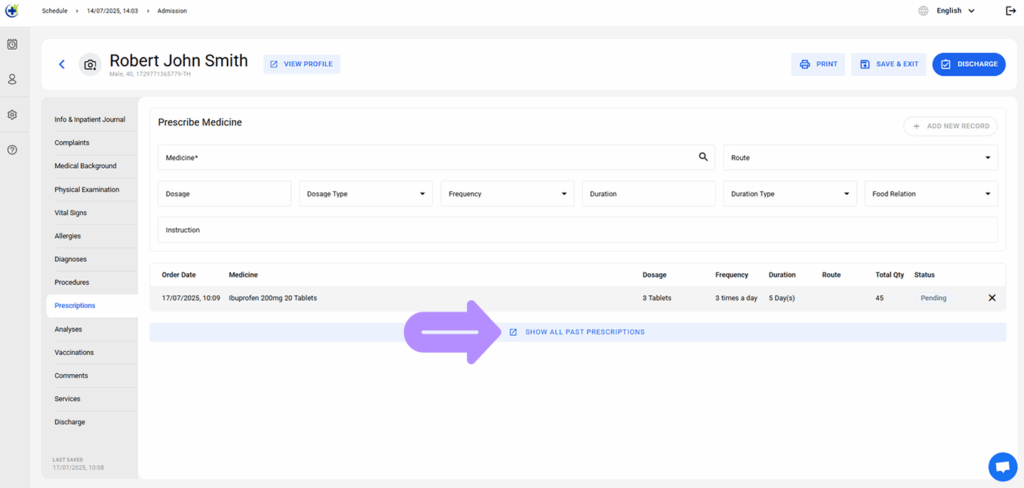The width and height of the screenshot is (1024, 488).
Task: Click Ibuprofen 200mg 20 Tablets cell
Action: 273,298
